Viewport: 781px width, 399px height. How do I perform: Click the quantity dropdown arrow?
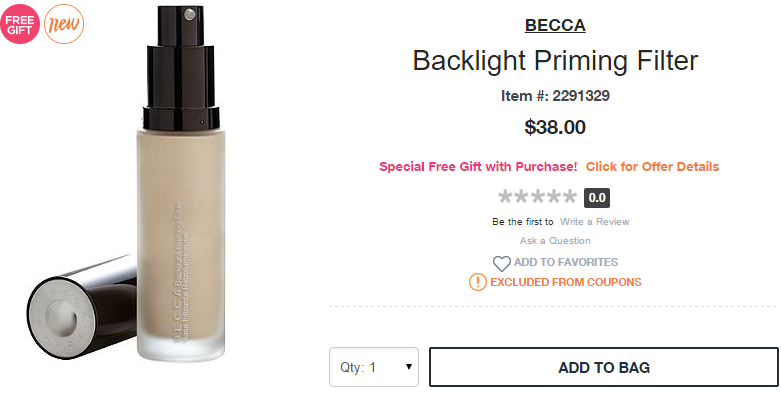(x=409, y=367)
